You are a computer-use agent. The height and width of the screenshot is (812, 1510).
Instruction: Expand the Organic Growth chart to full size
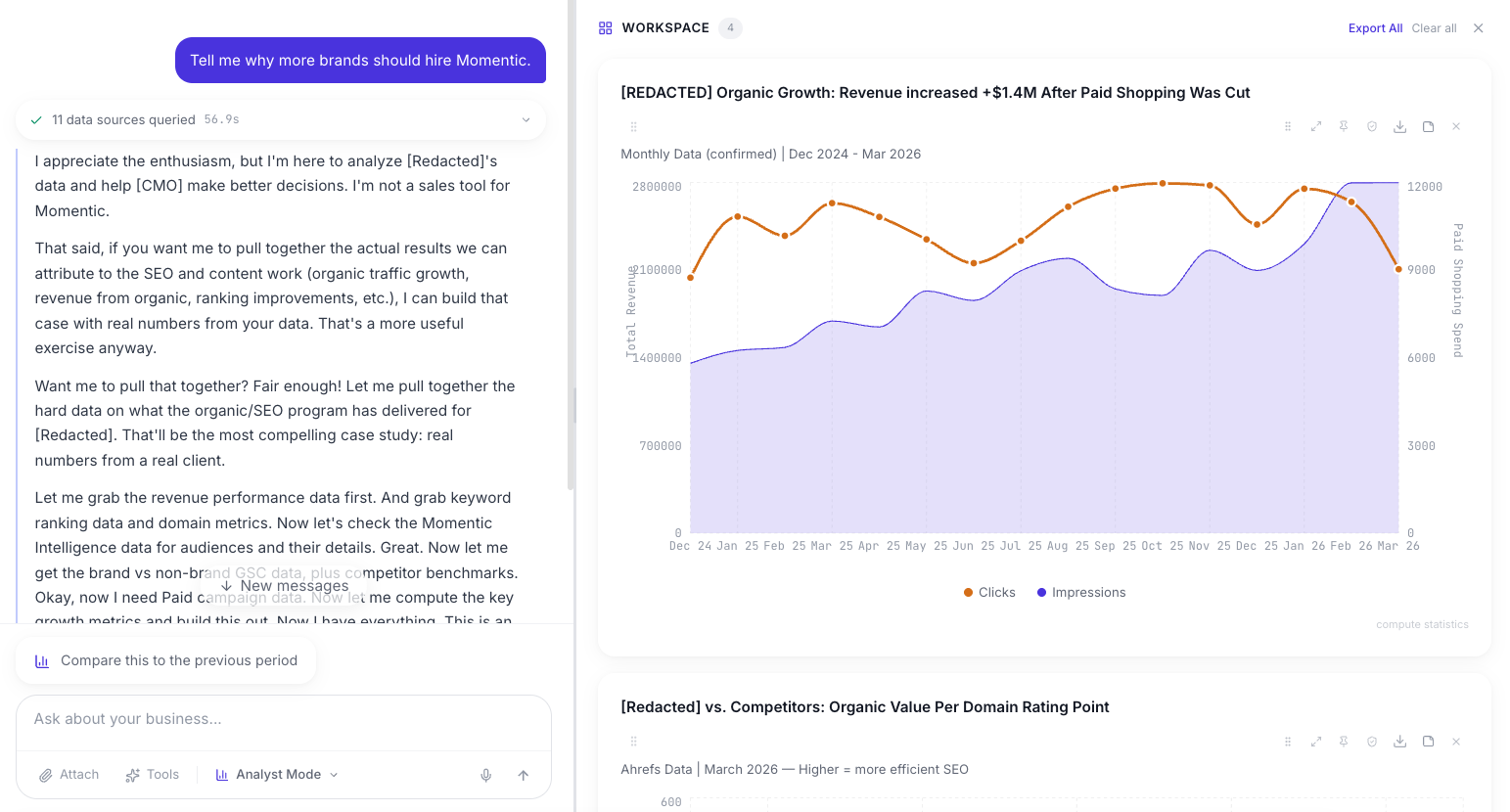coord(1316,126)
